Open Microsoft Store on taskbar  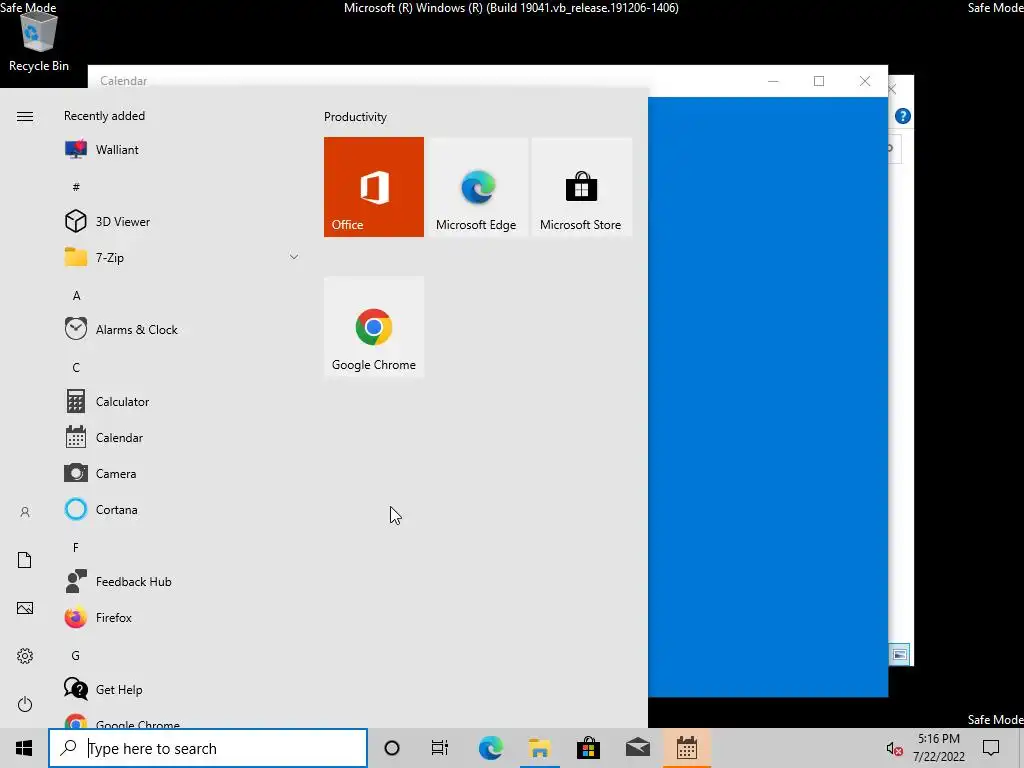(x=588, y=748)
